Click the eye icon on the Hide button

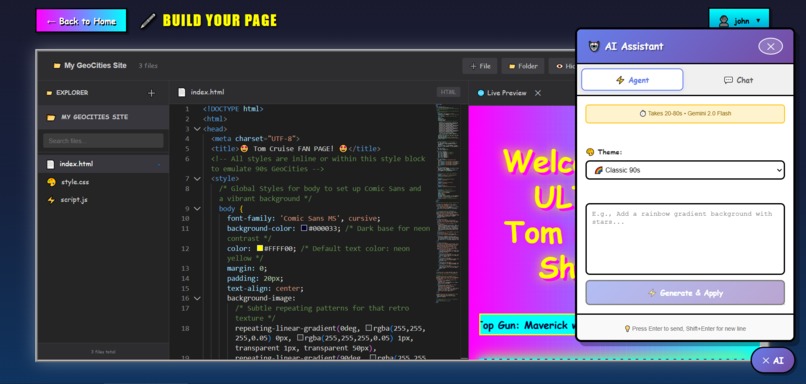coord(559,66)
